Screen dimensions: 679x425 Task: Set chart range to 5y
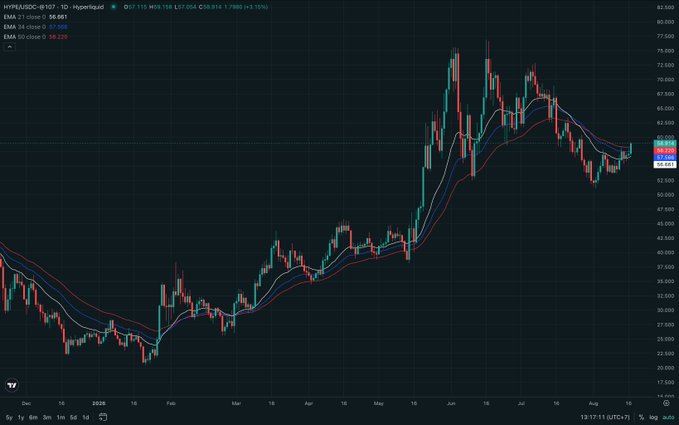pos(9,417)
